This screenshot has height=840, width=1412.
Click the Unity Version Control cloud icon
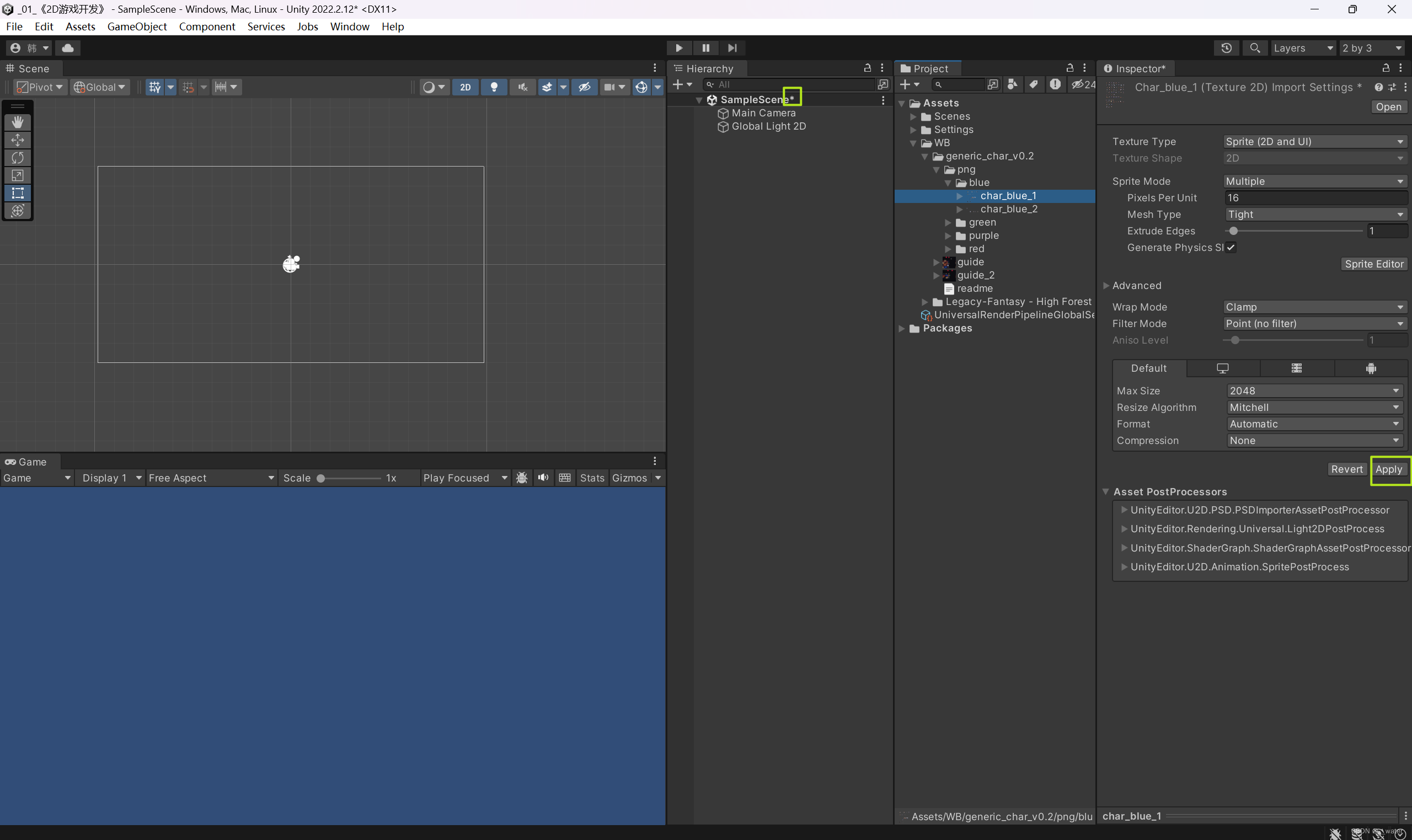click(x=68, y=47)
